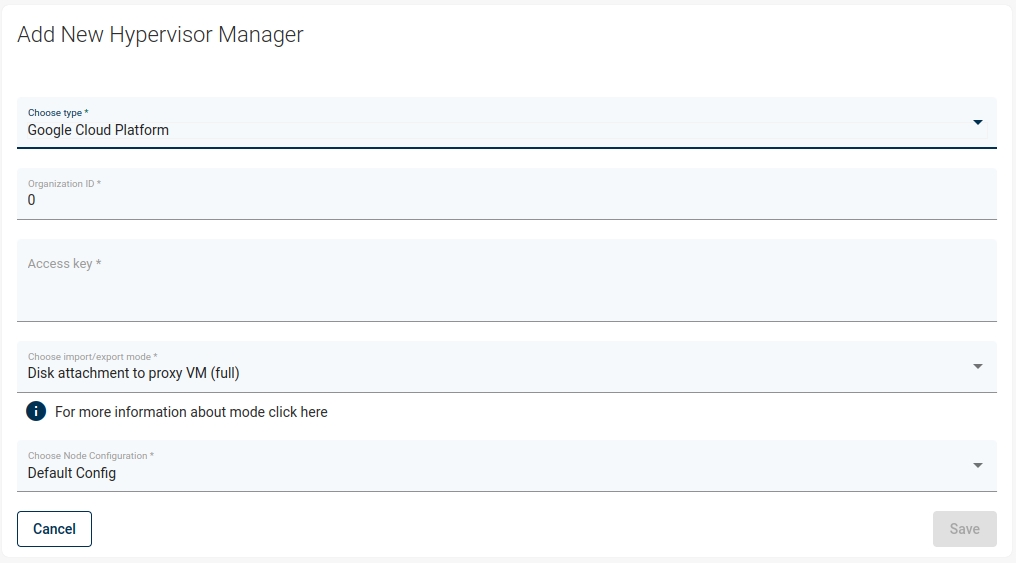Image resolution: width=1016 pixels, height=563 pixels.
Task: Click the 'Choose import/export mode *' label
Action: [92, 357]
